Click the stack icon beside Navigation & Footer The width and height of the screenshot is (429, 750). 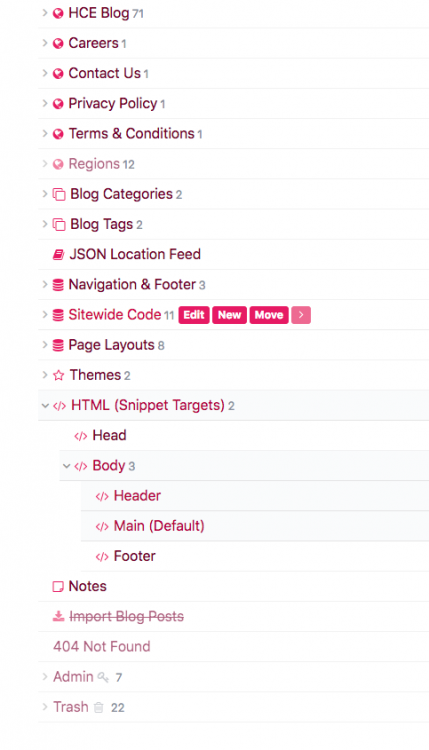[x=58, y=285]
